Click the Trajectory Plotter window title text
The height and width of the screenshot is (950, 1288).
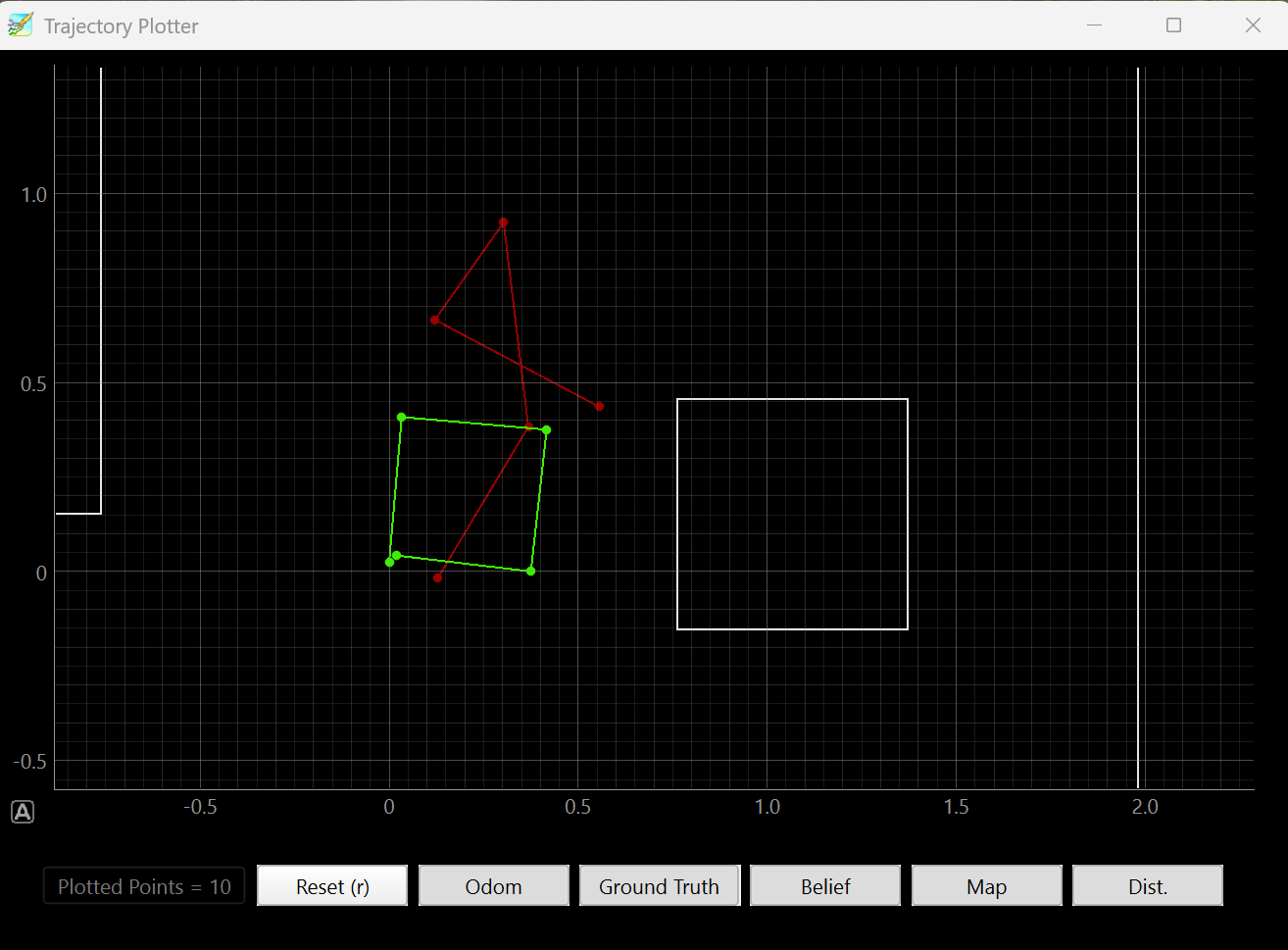(122, 26)
